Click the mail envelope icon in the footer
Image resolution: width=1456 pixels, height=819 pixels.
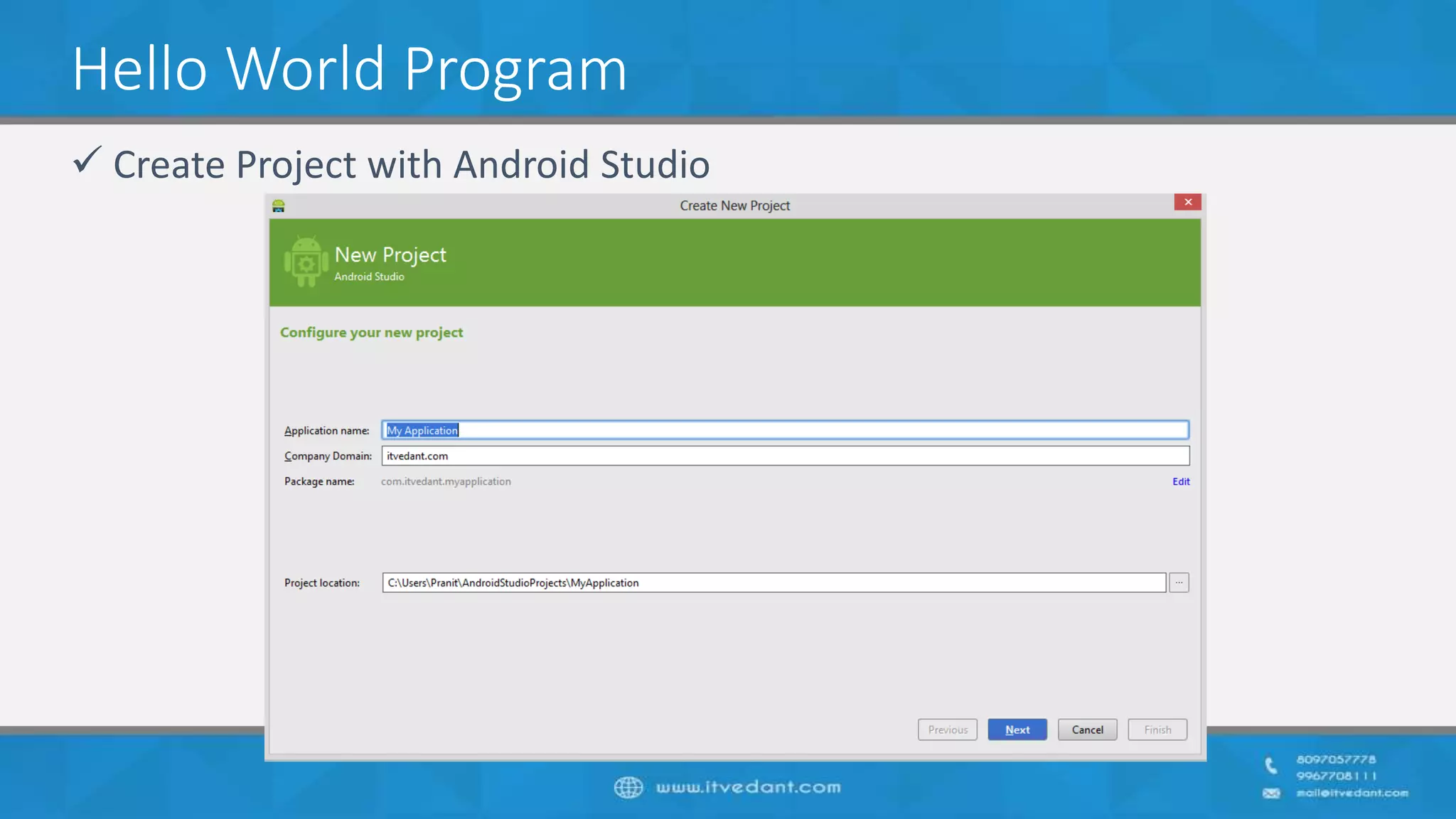coord(1271,793)
